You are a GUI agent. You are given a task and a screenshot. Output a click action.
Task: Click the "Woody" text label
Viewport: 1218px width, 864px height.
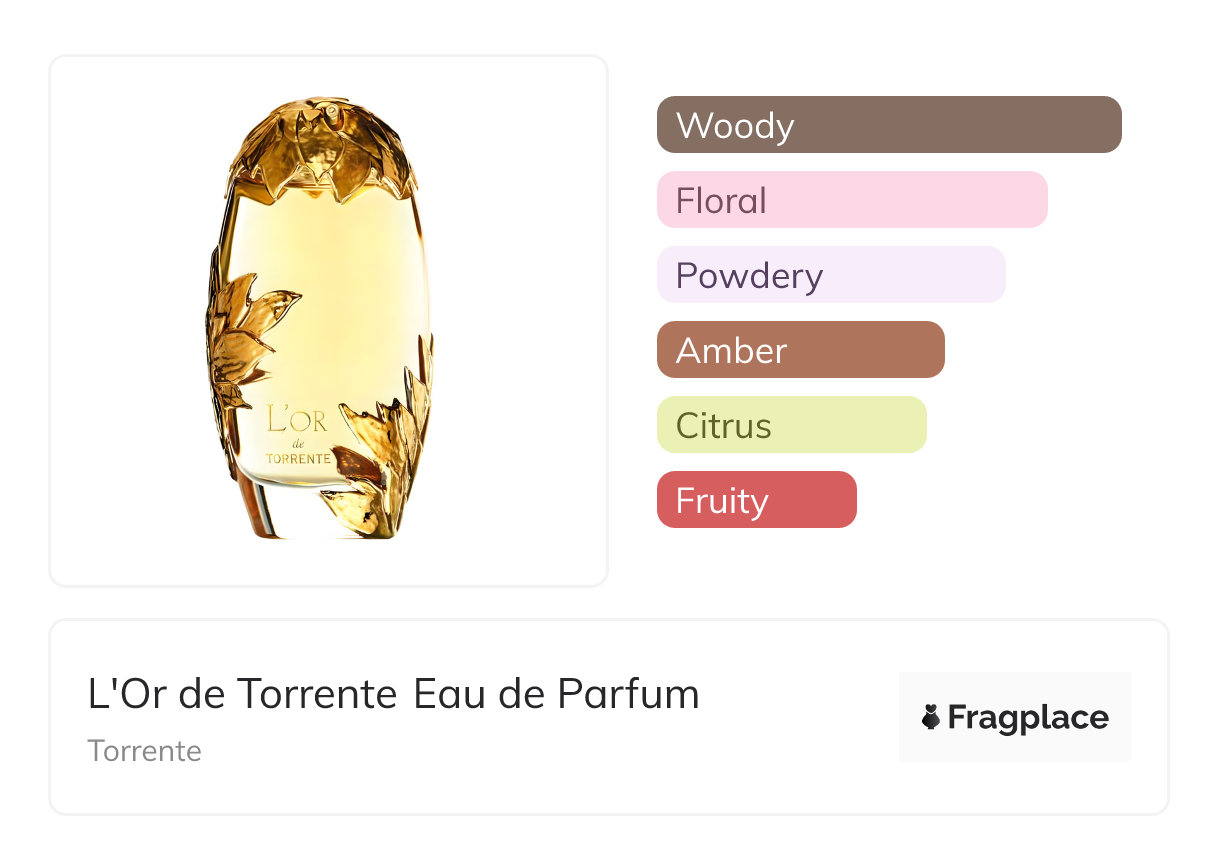735,126
